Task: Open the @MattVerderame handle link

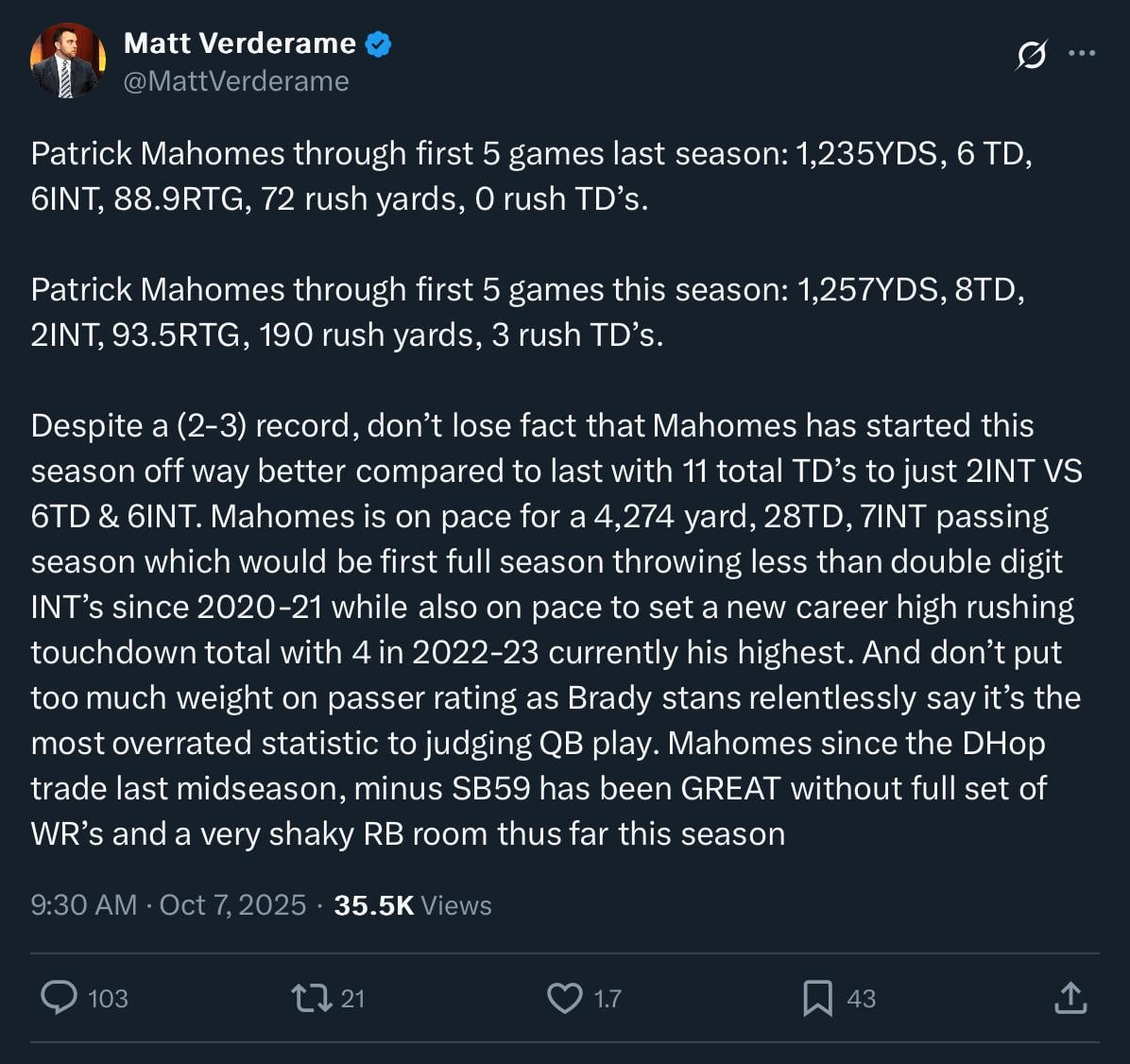Action: click(x=236, y=81)
